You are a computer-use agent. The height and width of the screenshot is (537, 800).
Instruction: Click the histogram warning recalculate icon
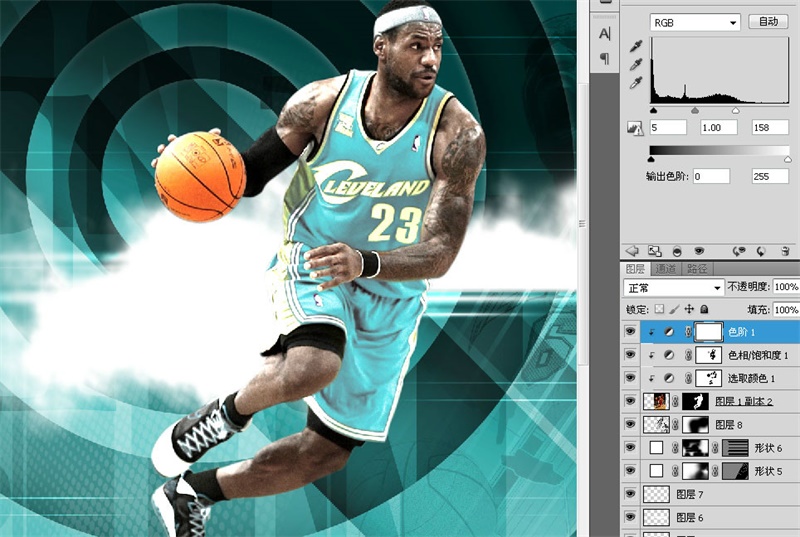[x=633, y=128]
